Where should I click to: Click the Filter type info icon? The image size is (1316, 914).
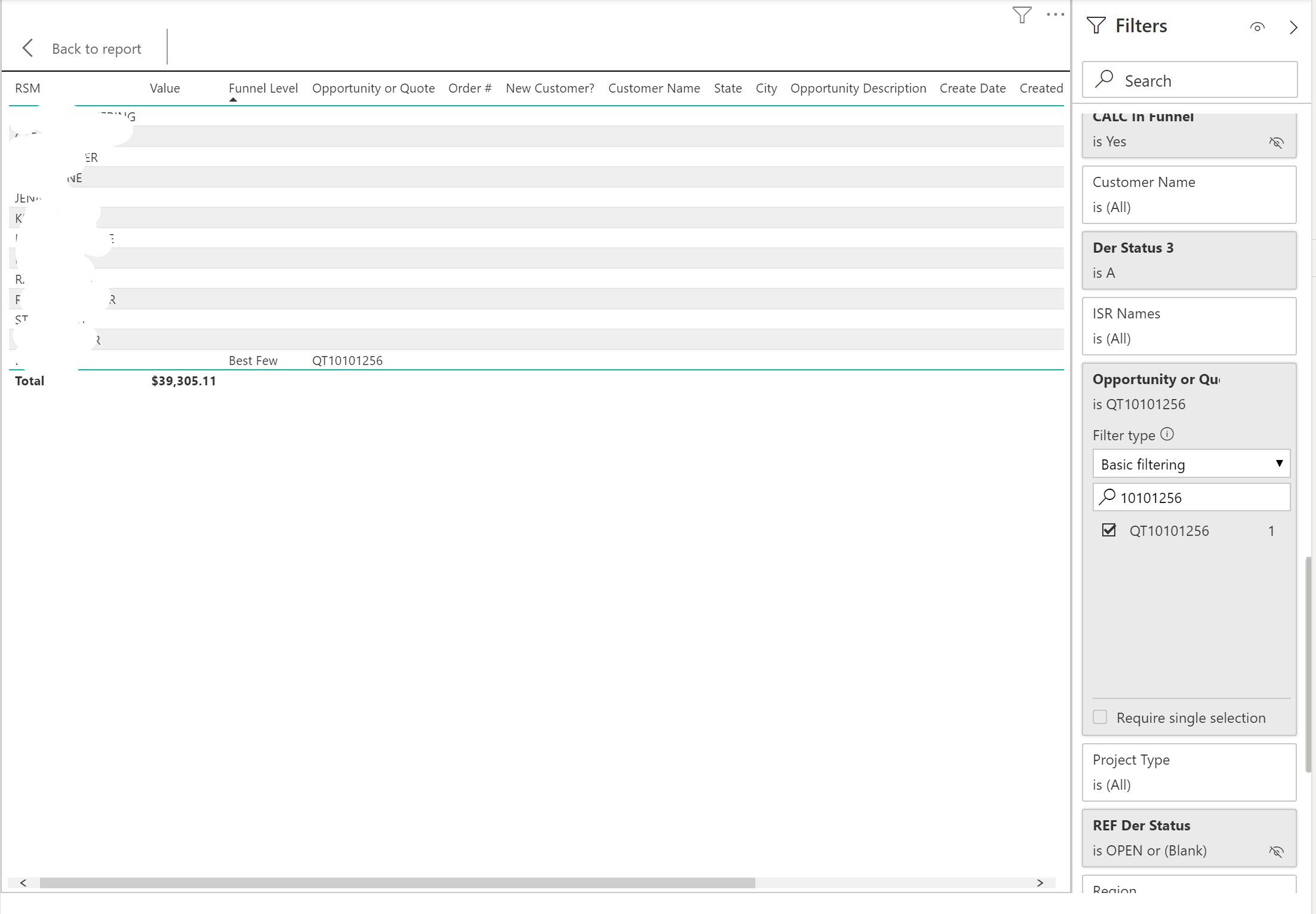(x=1167, y=434)
